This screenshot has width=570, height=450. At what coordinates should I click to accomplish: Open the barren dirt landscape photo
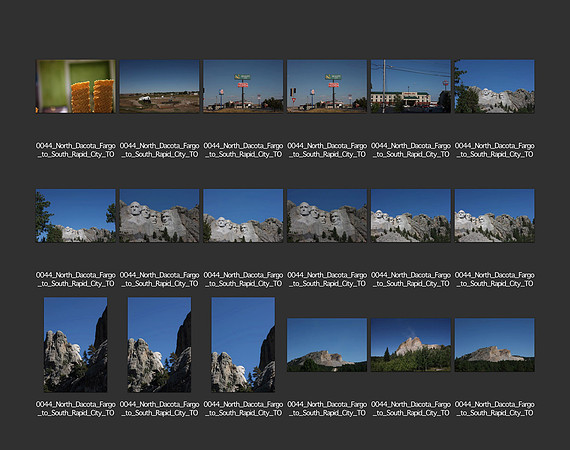click(160, 87)
